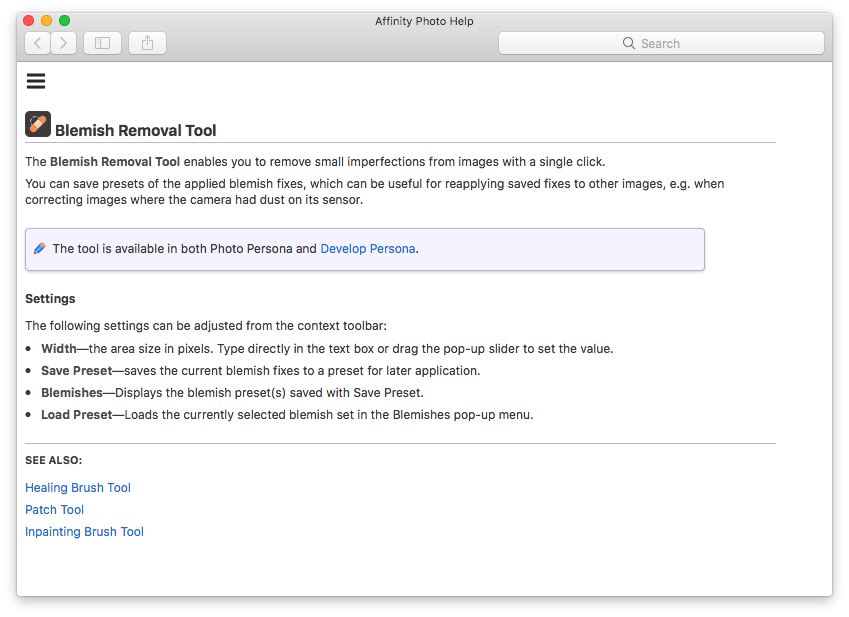This screenshot has width=849, height=617.
Task: Toggle the sidebar panel button
Action: tap(102, 43)
